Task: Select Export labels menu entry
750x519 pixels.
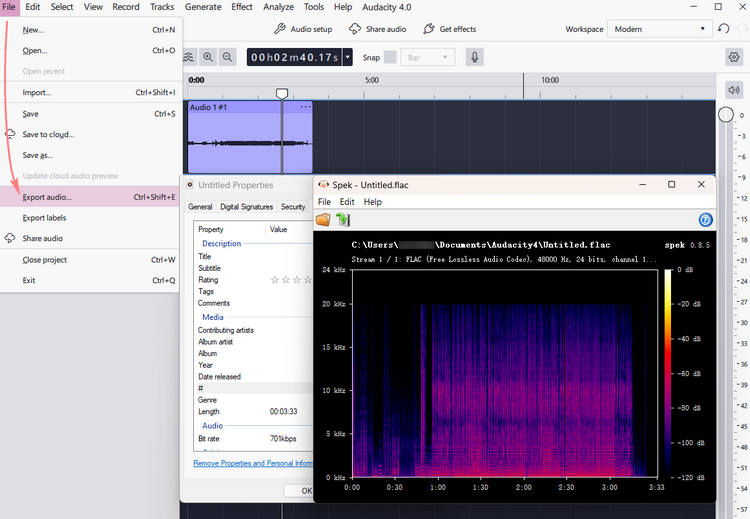Action: (x=91, y=218)
